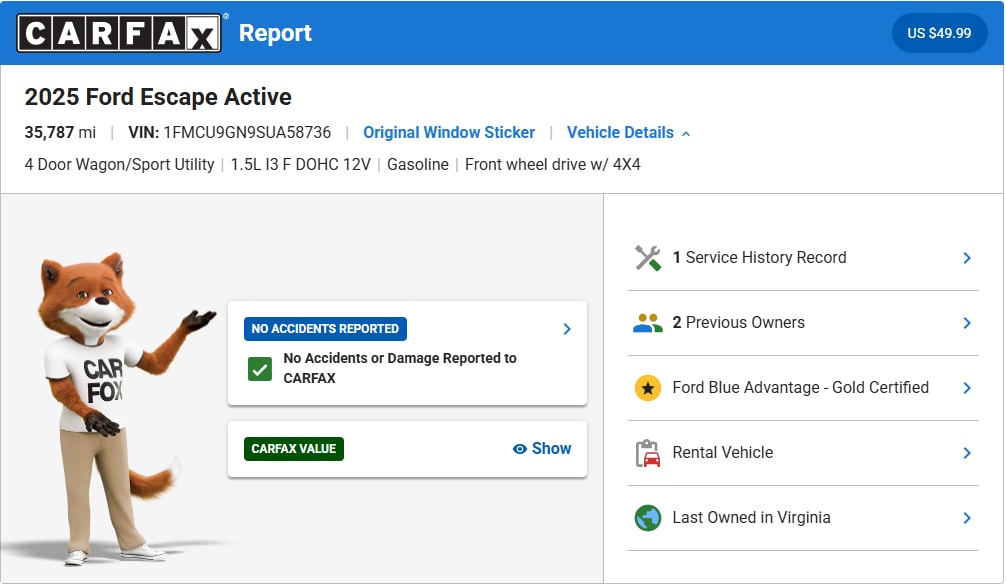Click the Gasoline fuel type text
The height and width of the screenshot is (585, 1006).
(x=418, y=165)
